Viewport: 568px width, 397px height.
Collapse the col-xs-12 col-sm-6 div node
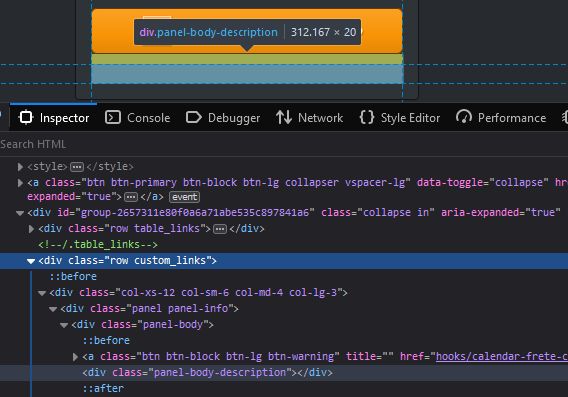click(42, 293)
